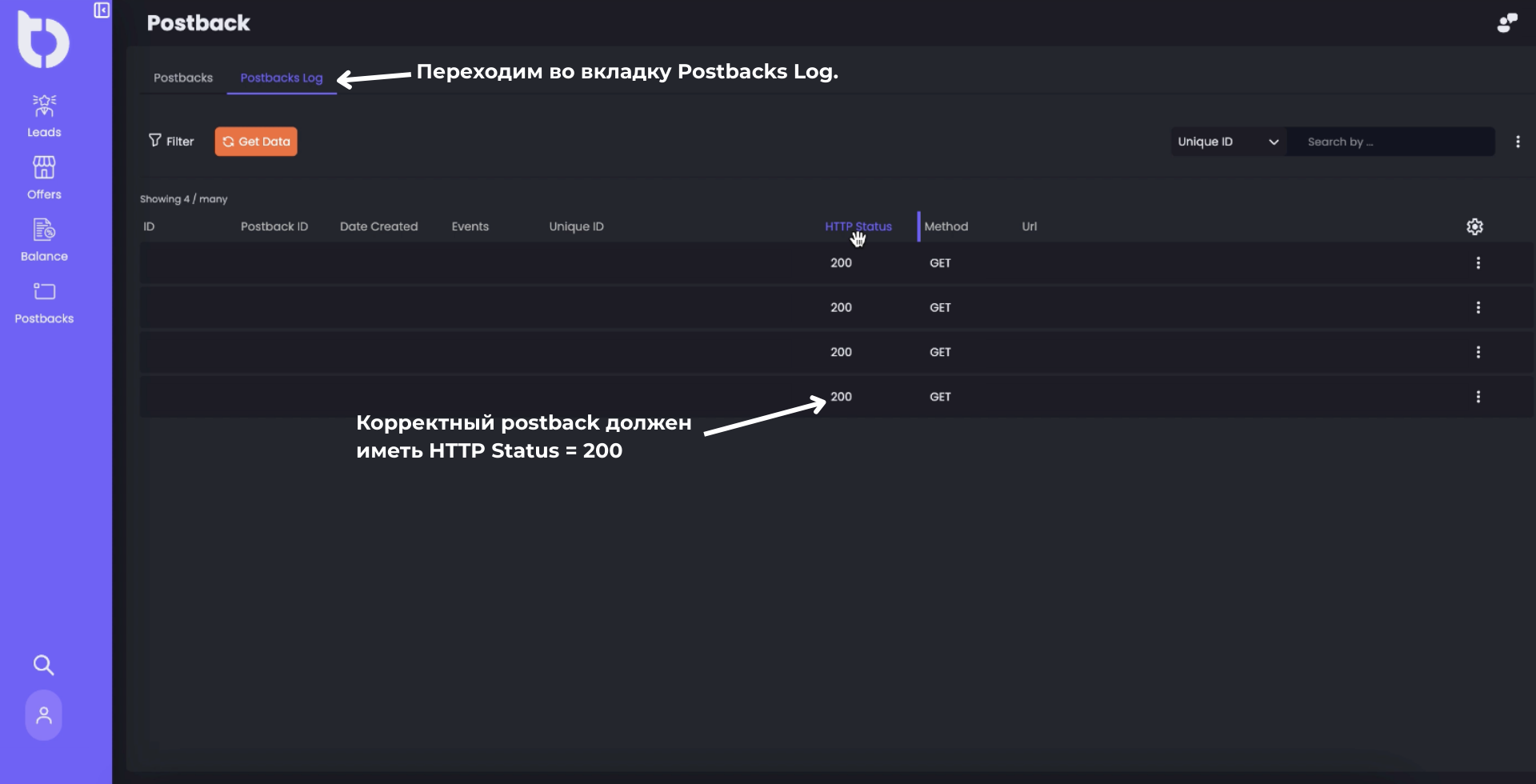Viewport: 1536px width, 784px height.
Task: Toggle the Filter panel
Action: [170, 141]
